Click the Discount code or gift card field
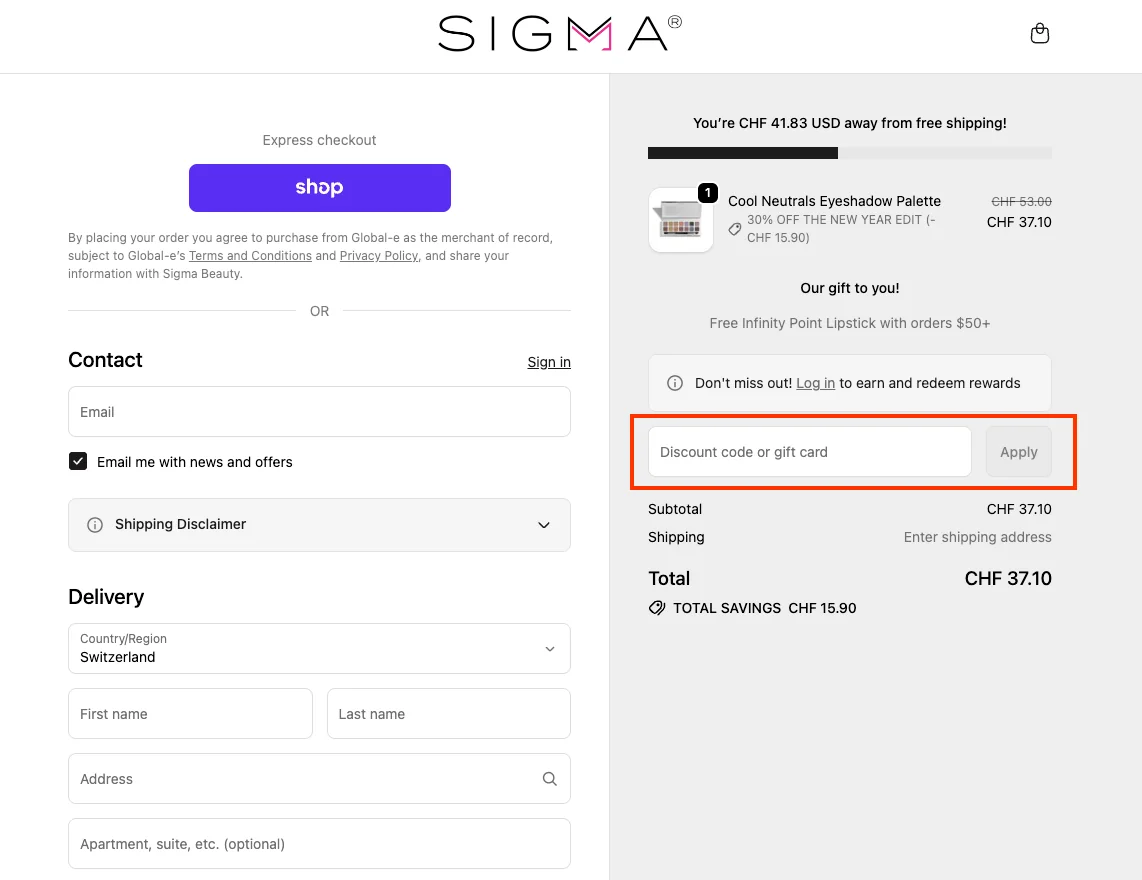 click(809, 451)
